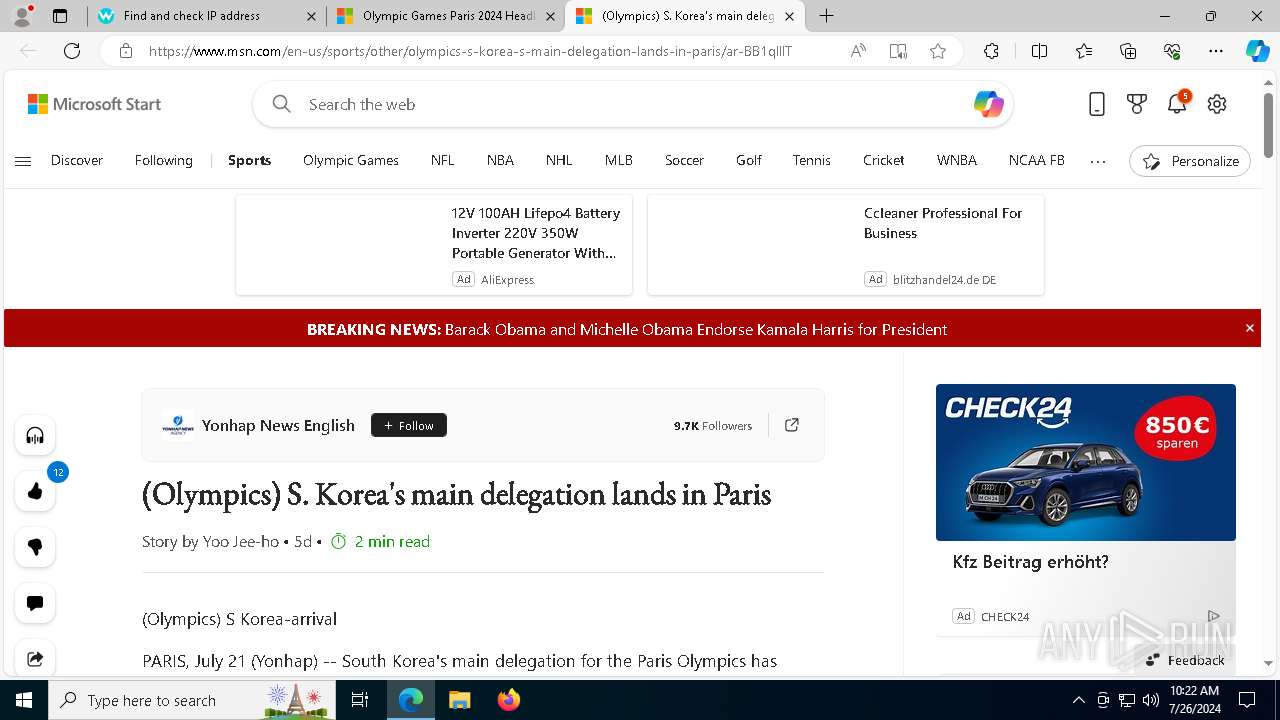The width and height of the screenshot is (1280, 720).
Task: Follow Yonhap News English
Action: 409,425
